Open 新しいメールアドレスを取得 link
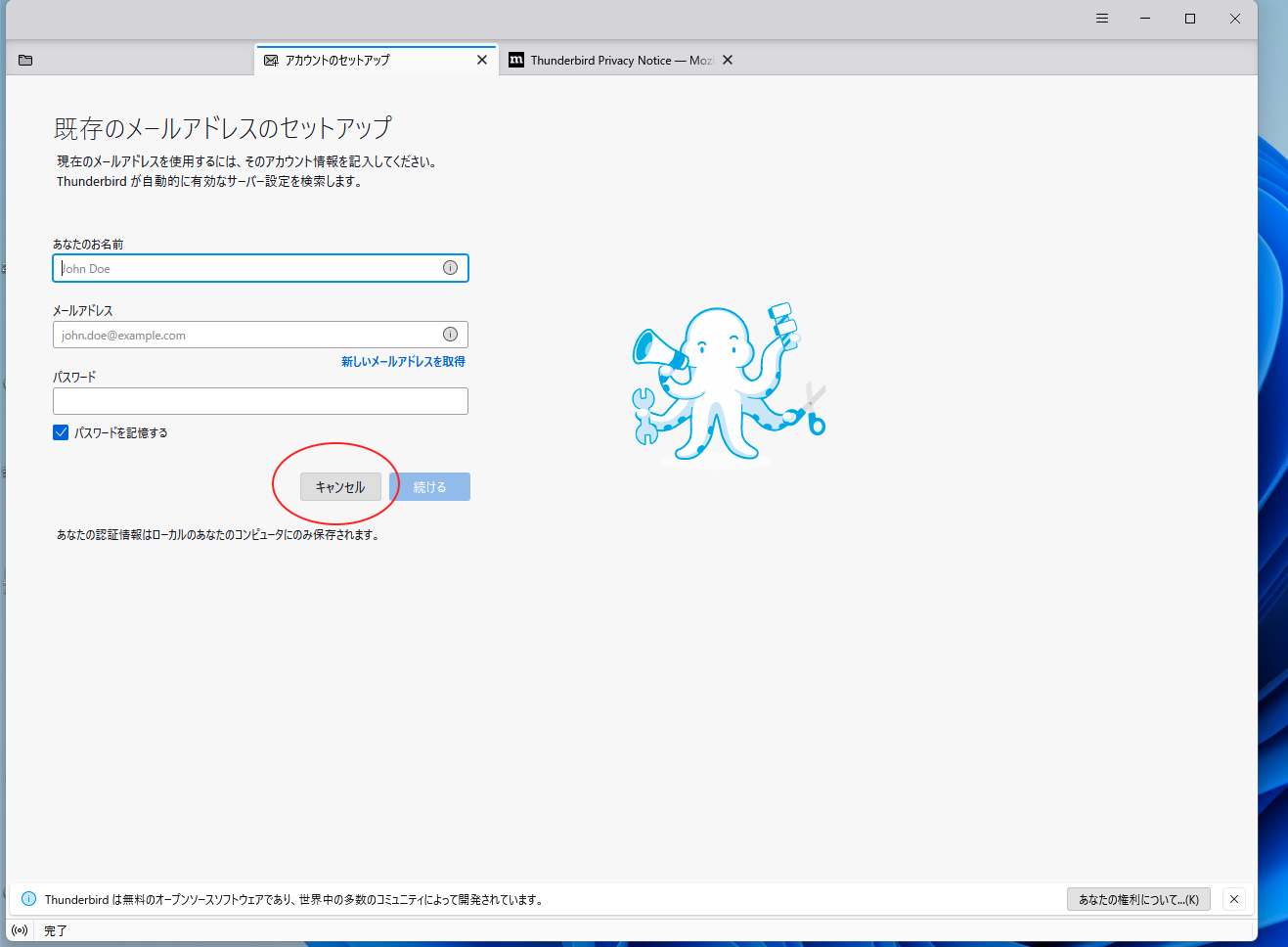Screen dimensions: 1288x947 tap(403, 361)
